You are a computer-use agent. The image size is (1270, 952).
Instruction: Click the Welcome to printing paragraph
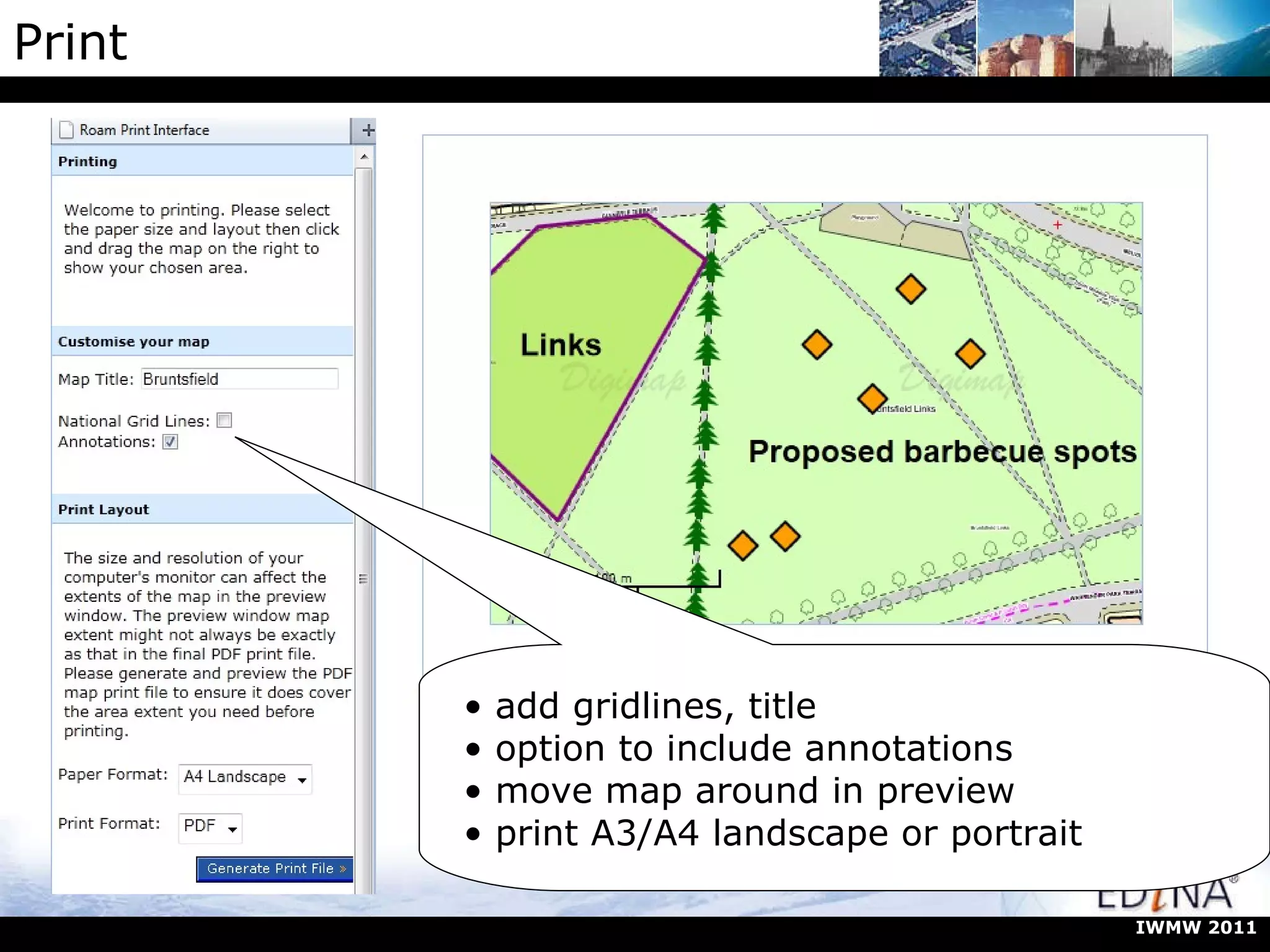click(x=202, y=239)
